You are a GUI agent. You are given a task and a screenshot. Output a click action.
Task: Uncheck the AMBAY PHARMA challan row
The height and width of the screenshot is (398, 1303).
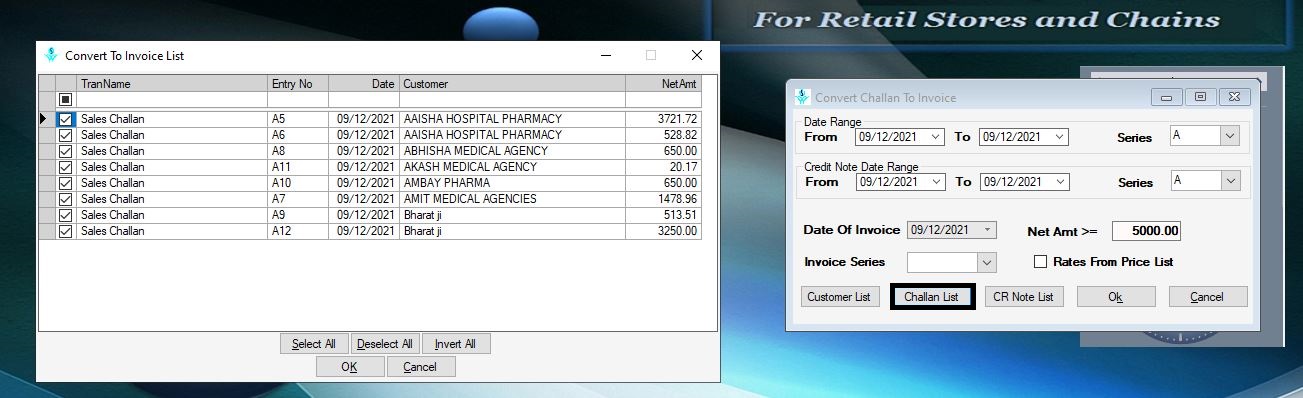click(66, 183)
